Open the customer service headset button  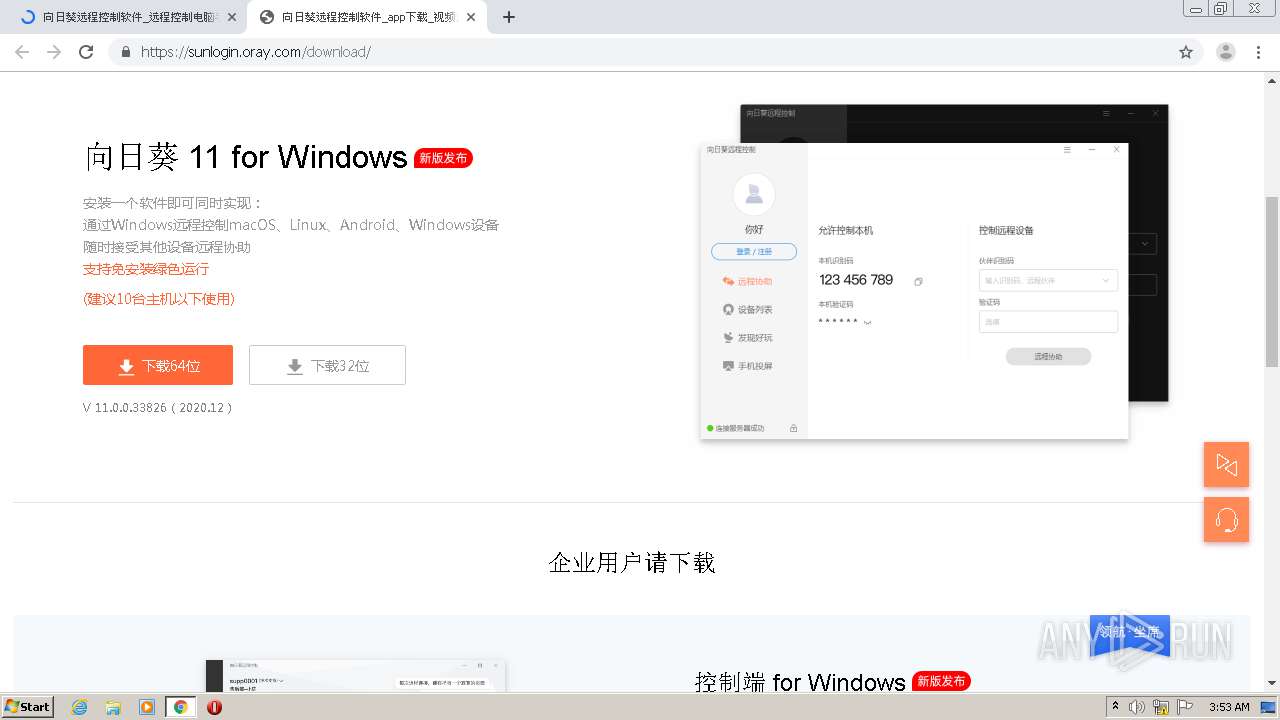click(x=1226, y=520)
